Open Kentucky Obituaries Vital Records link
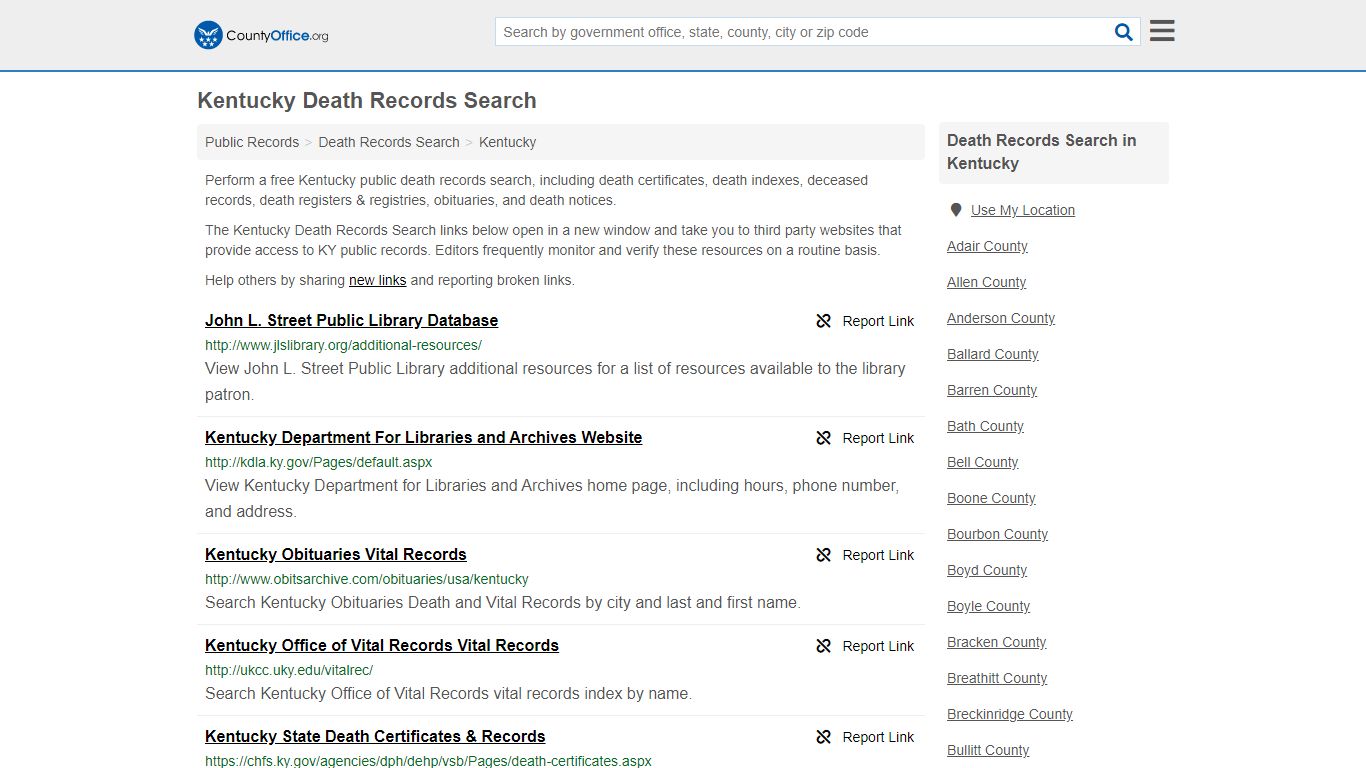Screen dimensions: 1366x768 click(335, 554)
